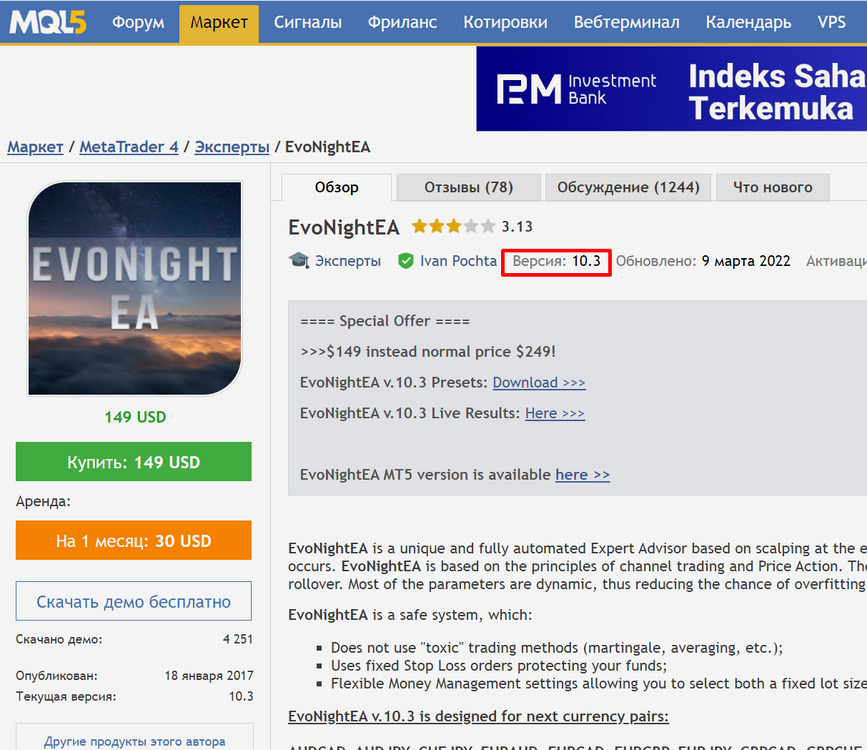Click the graduation cap Эксперты icon
The height and width of the screenshot is (750, 867).
click(x=299, y=261)
